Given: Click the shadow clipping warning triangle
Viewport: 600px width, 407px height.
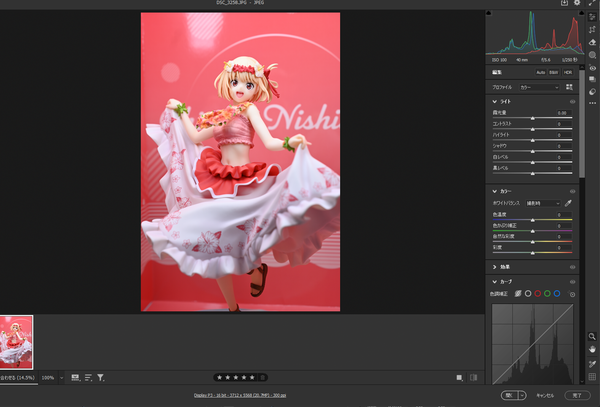Looking at the screenshot, I should tap(489, 13).
